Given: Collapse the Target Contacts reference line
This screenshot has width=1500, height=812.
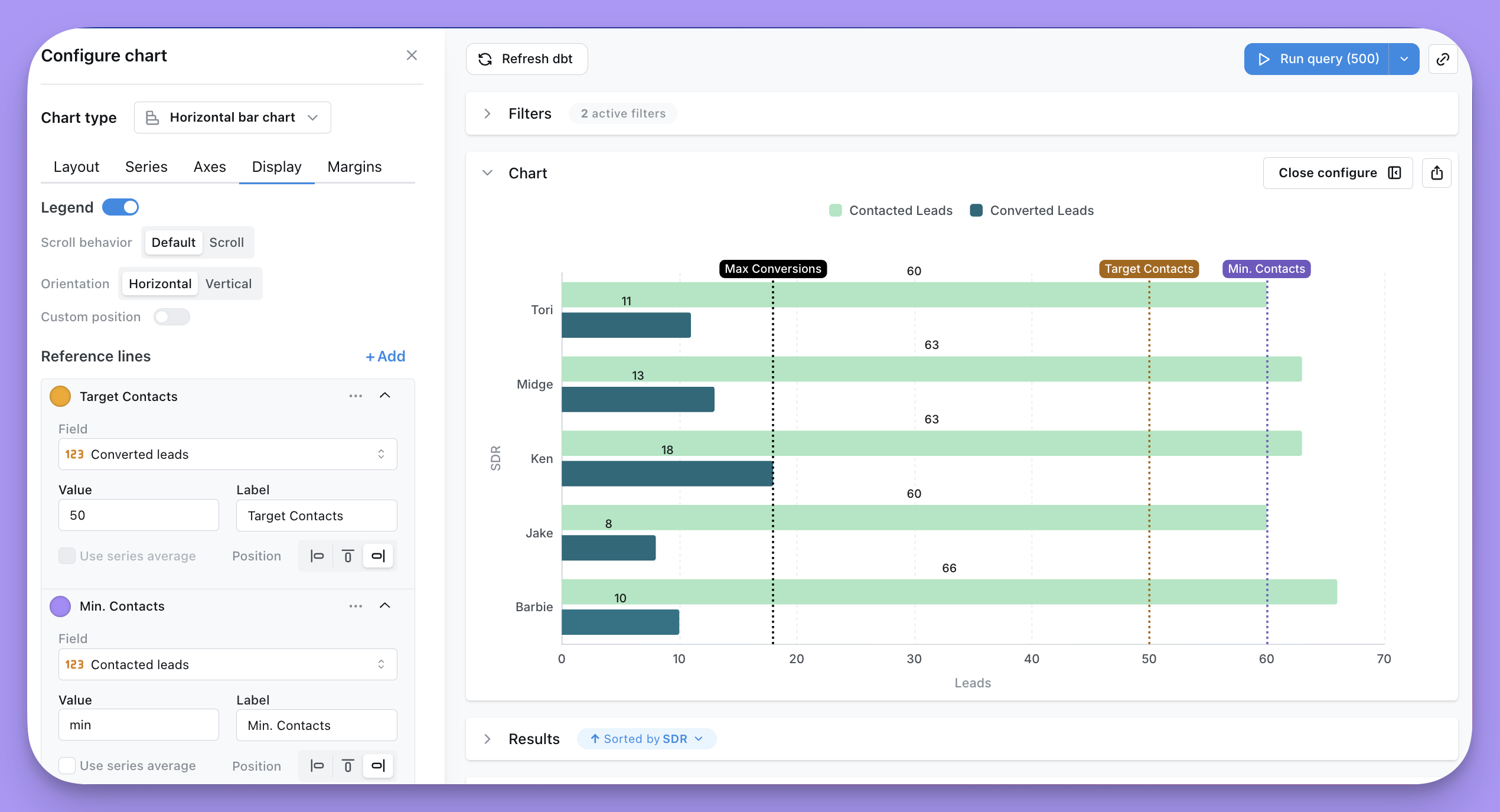Looking at the screenshot, I should [x=385, y=396].
